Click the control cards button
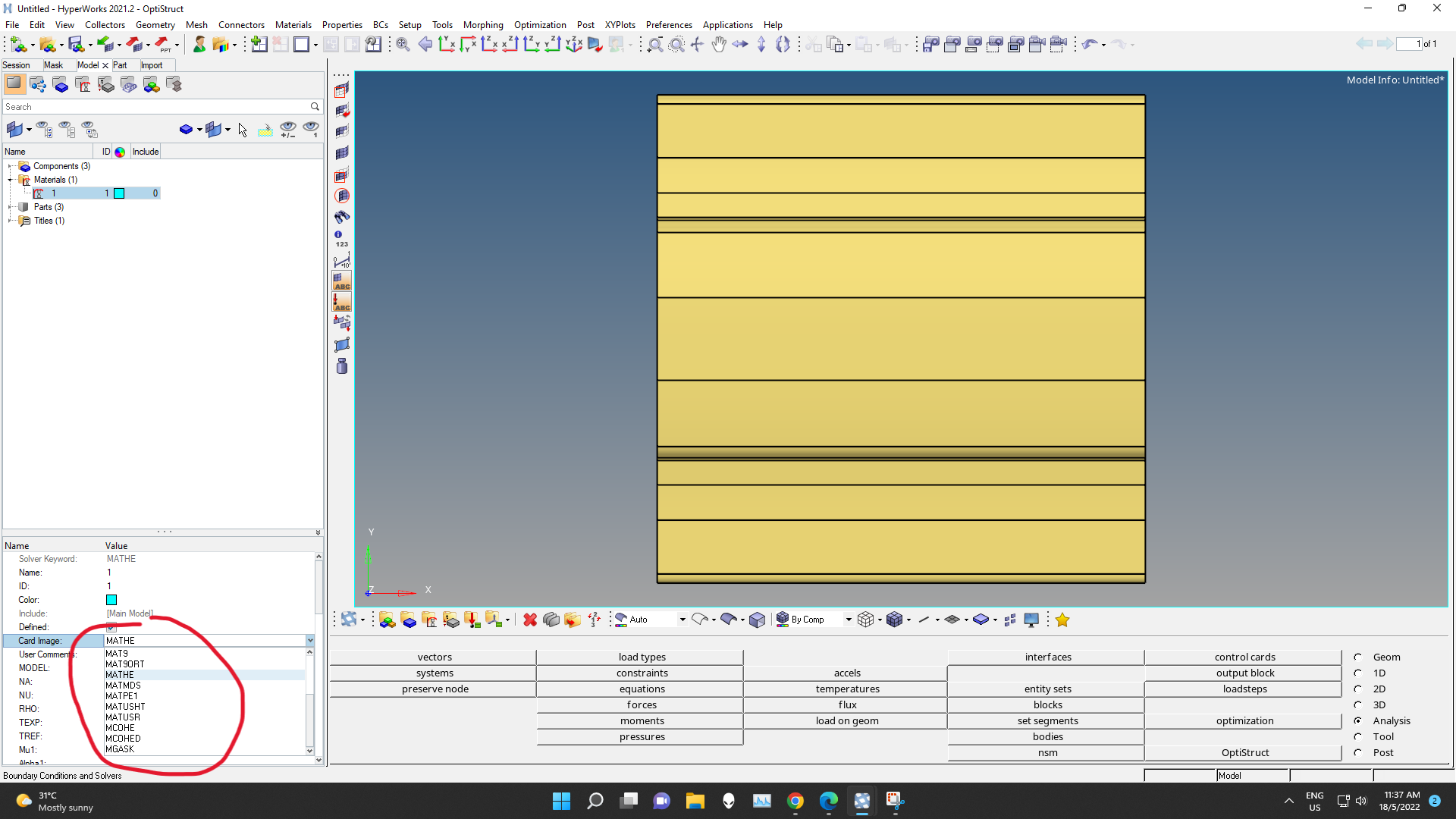This screenshot has height=819, width=1456. point(1244,657)
